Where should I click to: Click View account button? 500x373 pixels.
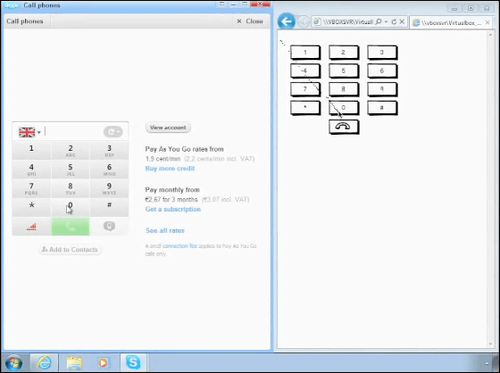click(x=168, y=127)
